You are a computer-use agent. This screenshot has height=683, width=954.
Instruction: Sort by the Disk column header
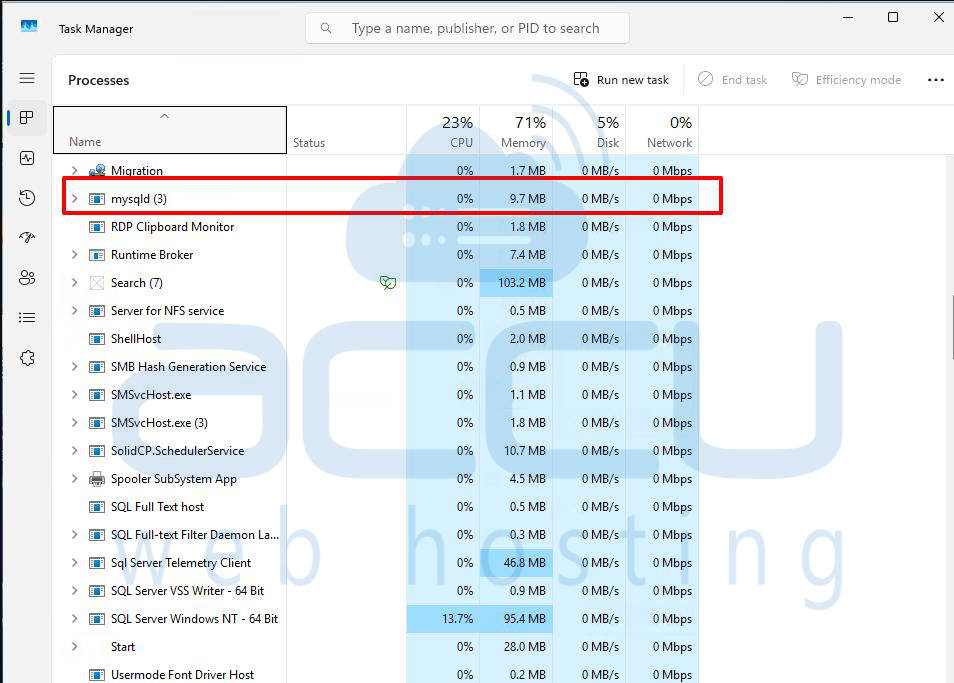(589, 130)
